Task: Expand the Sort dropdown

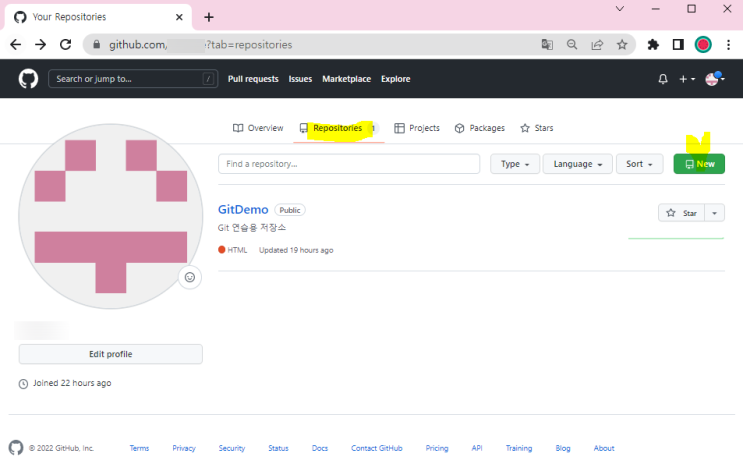Action: point(639,164)
